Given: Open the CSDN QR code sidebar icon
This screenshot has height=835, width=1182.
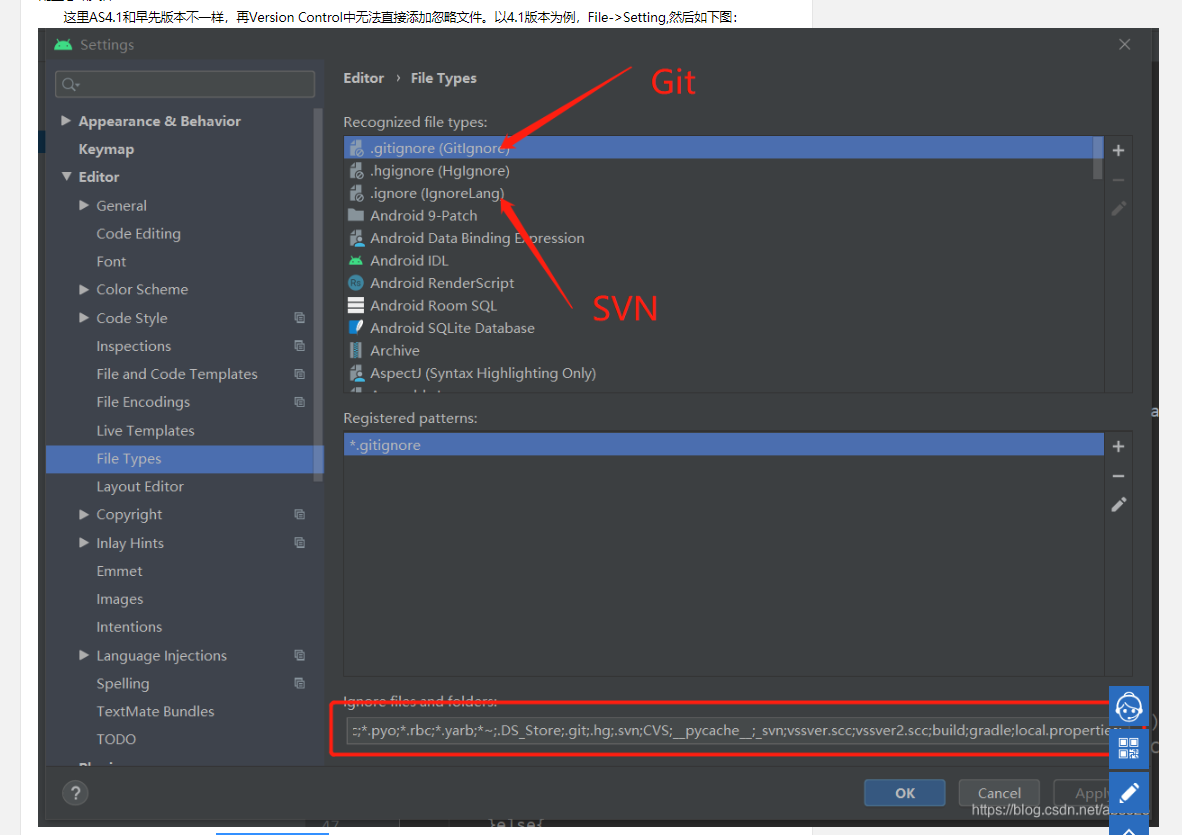Looking at the screenshot, I should click(1128, 748).
